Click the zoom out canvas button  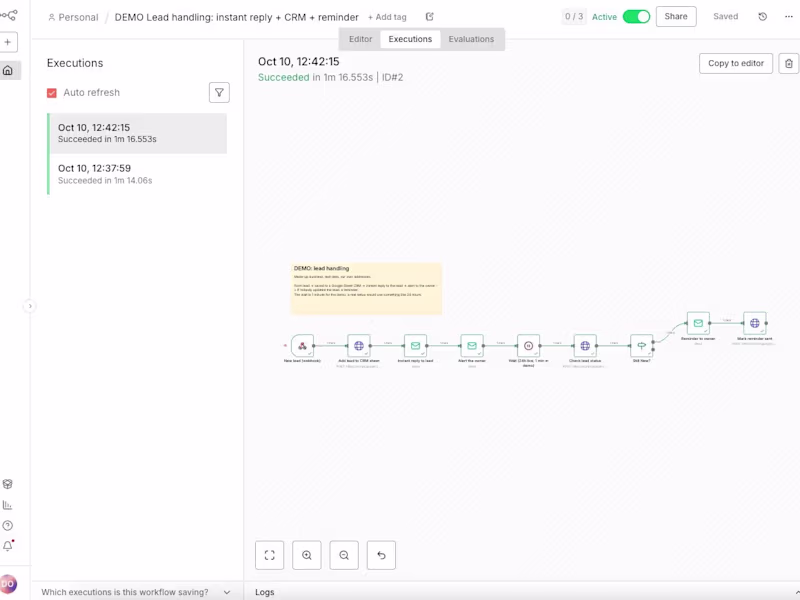344,555
